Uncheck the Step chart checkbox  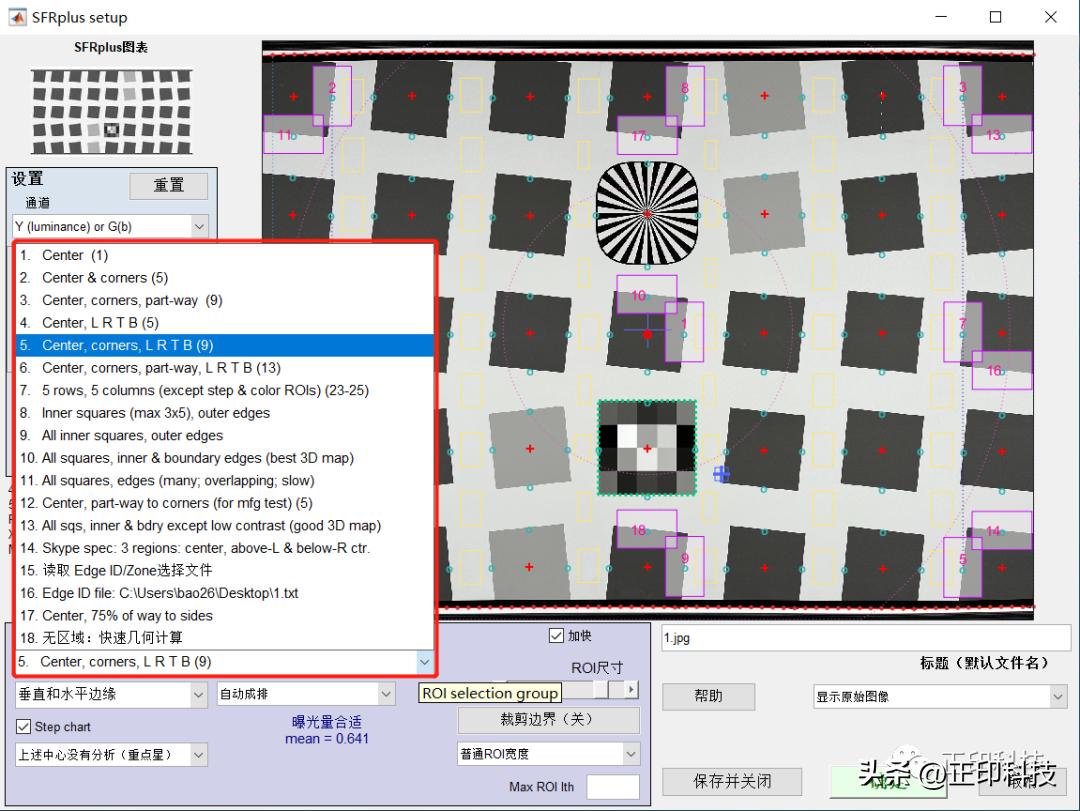[x=24, y=726]
